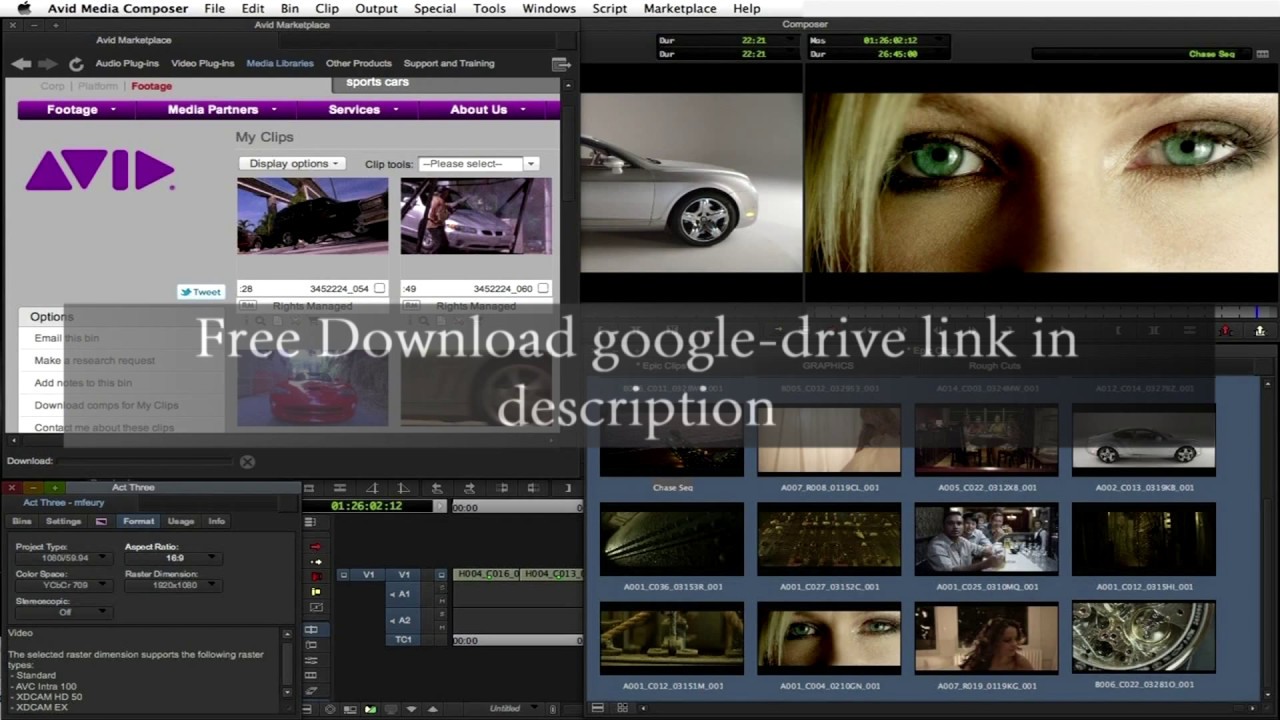
Task: Open the Raster Dimension dropdown showing 1920x1080
Action: 172,585
